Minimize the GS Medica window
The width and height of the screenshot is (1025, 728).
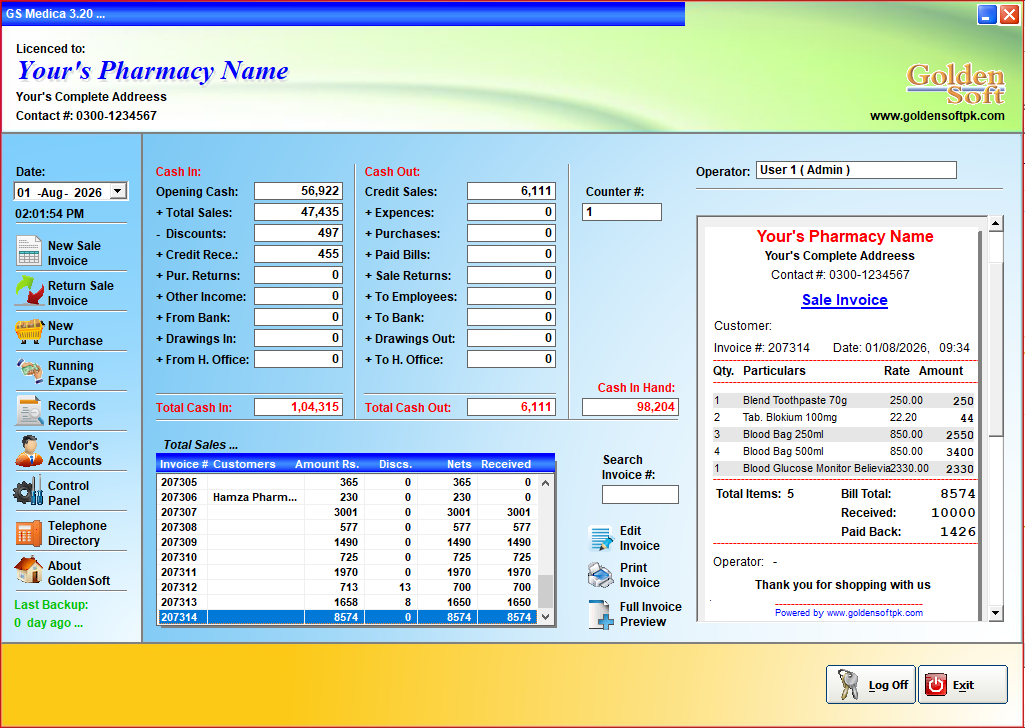click(987, 14)
